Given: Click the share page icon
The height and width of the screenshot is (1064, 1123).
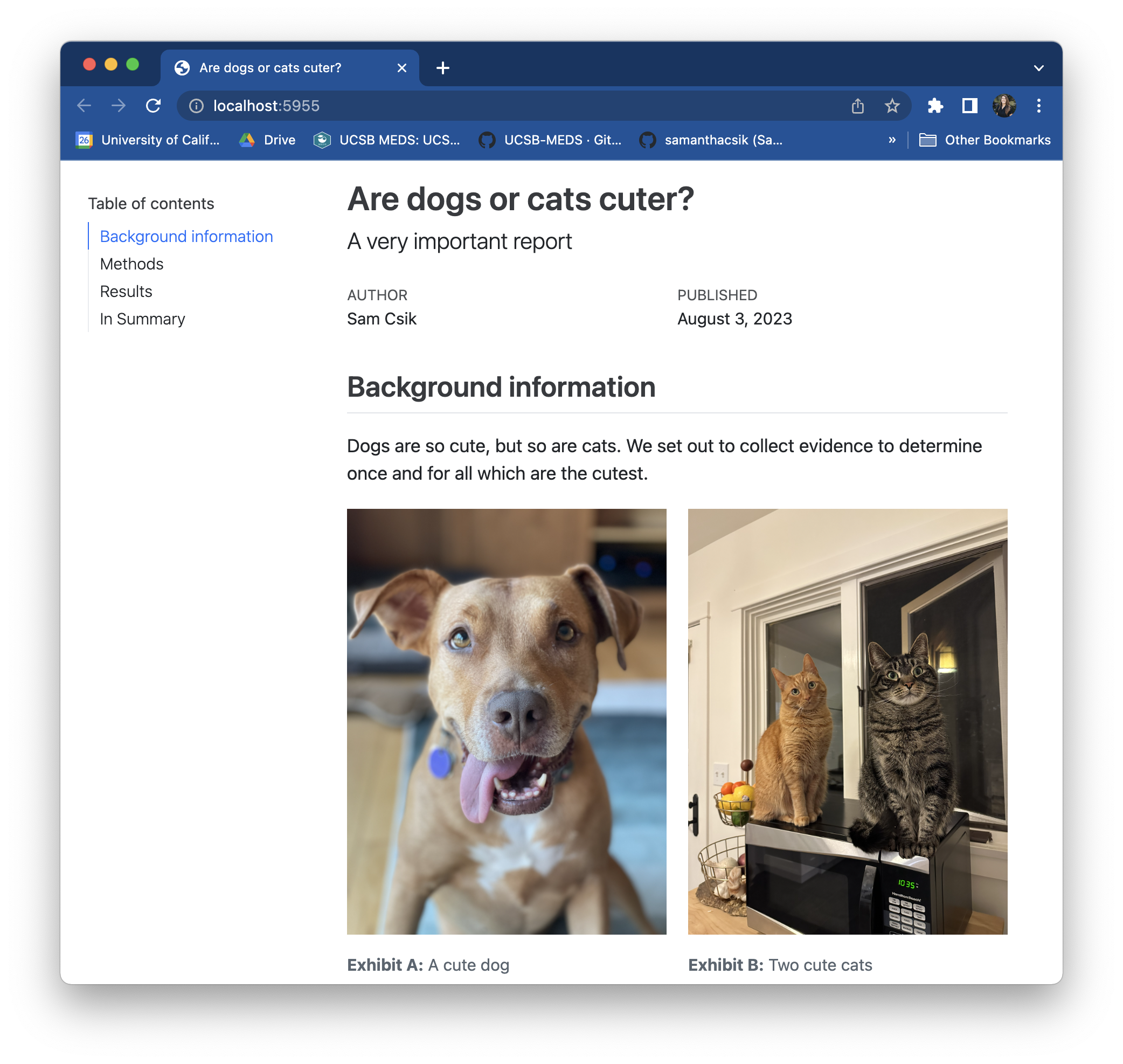Looking at the screenshot, I should coord(857,106).
